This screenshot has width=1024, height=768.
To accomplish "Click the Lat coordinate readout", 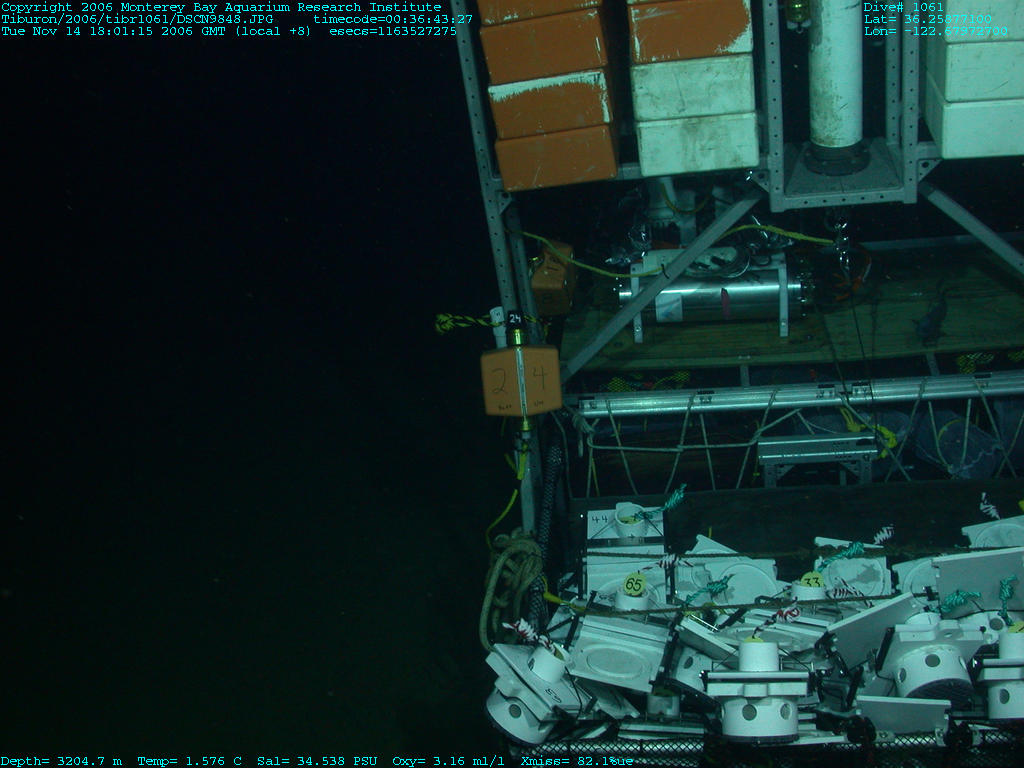I will (x=927, y=19).
